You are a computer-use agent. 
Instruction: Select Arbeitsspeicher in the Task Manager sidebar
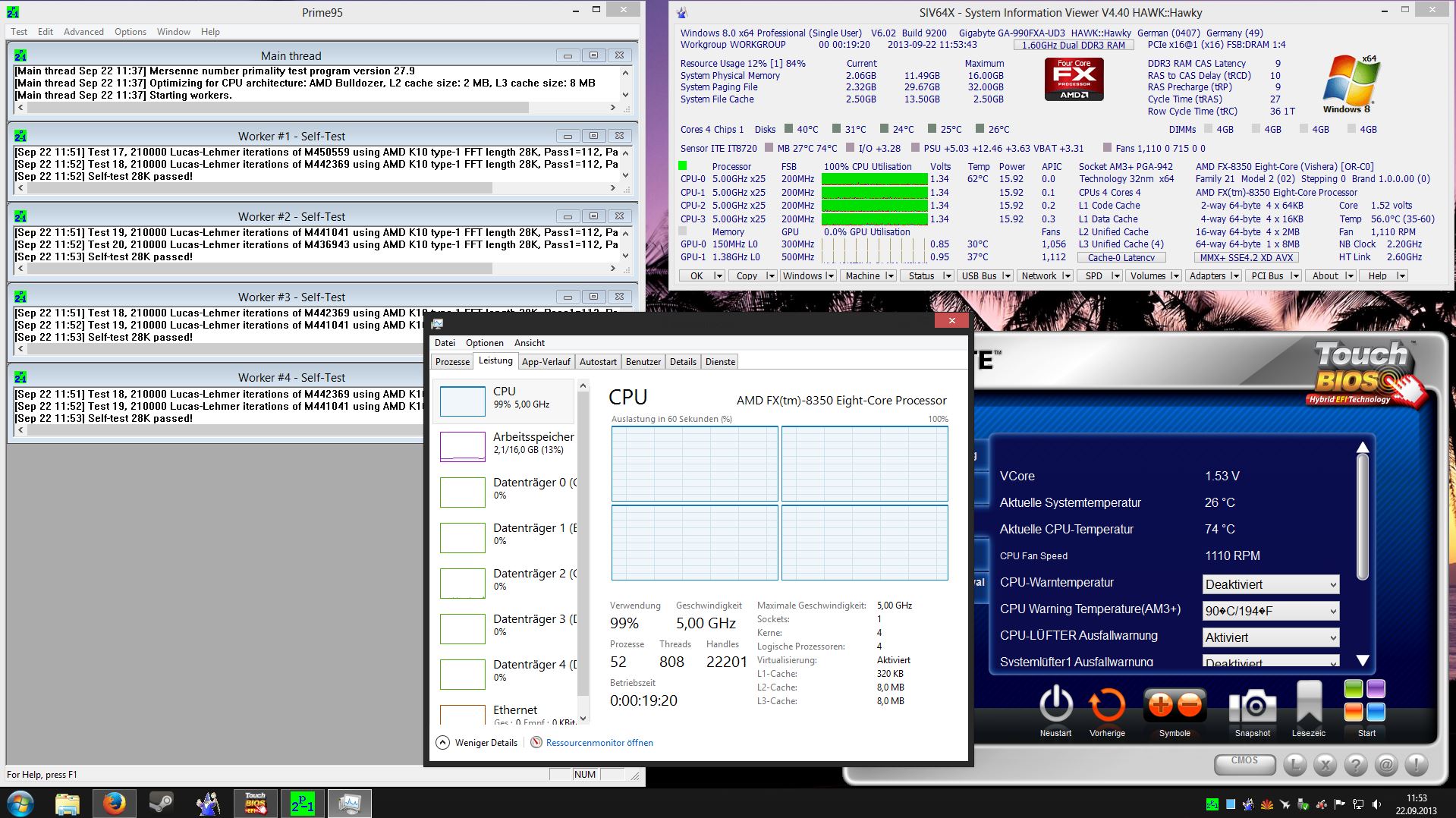point(505,445)
